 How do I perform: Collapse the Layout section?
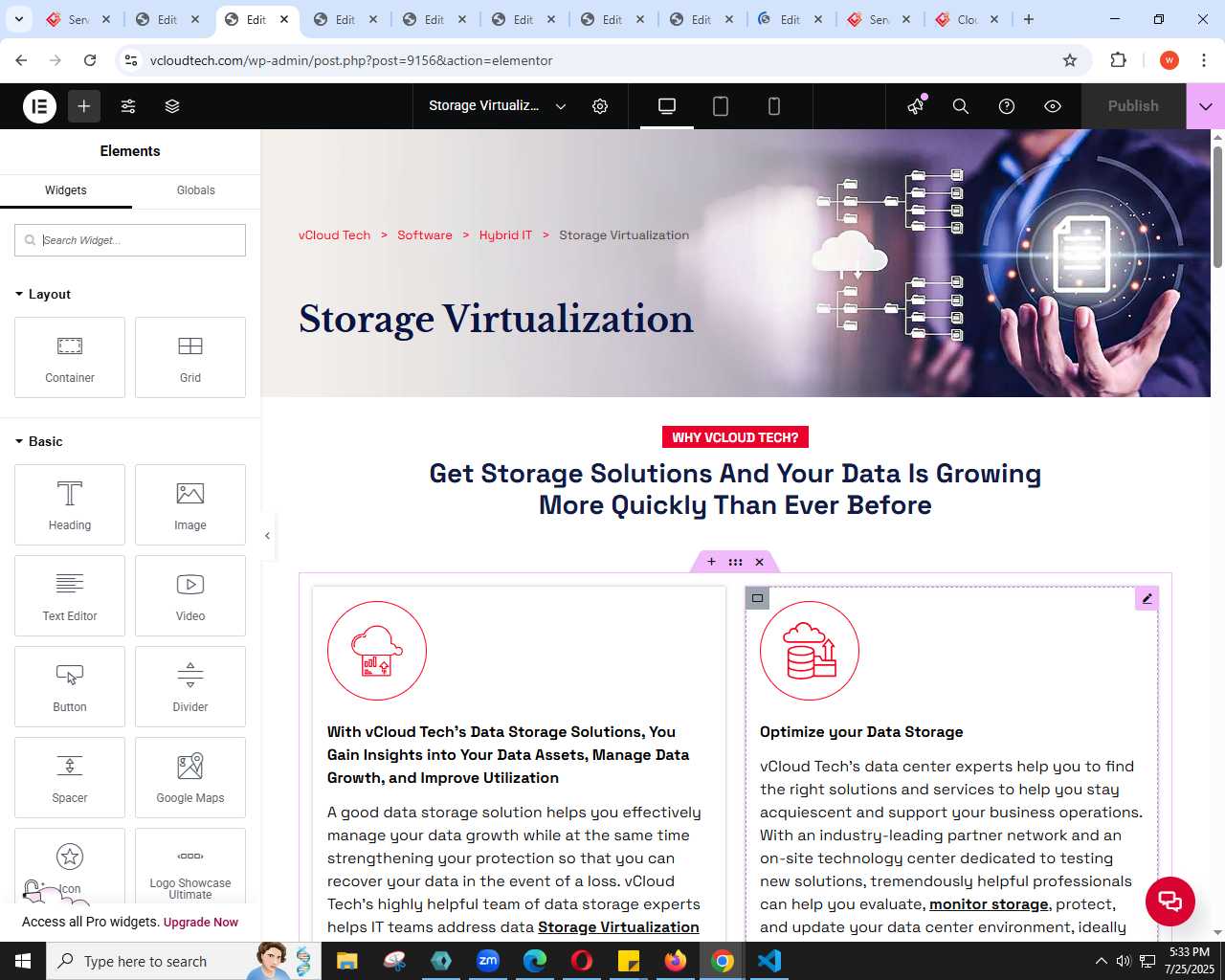(x=43, y=294)
